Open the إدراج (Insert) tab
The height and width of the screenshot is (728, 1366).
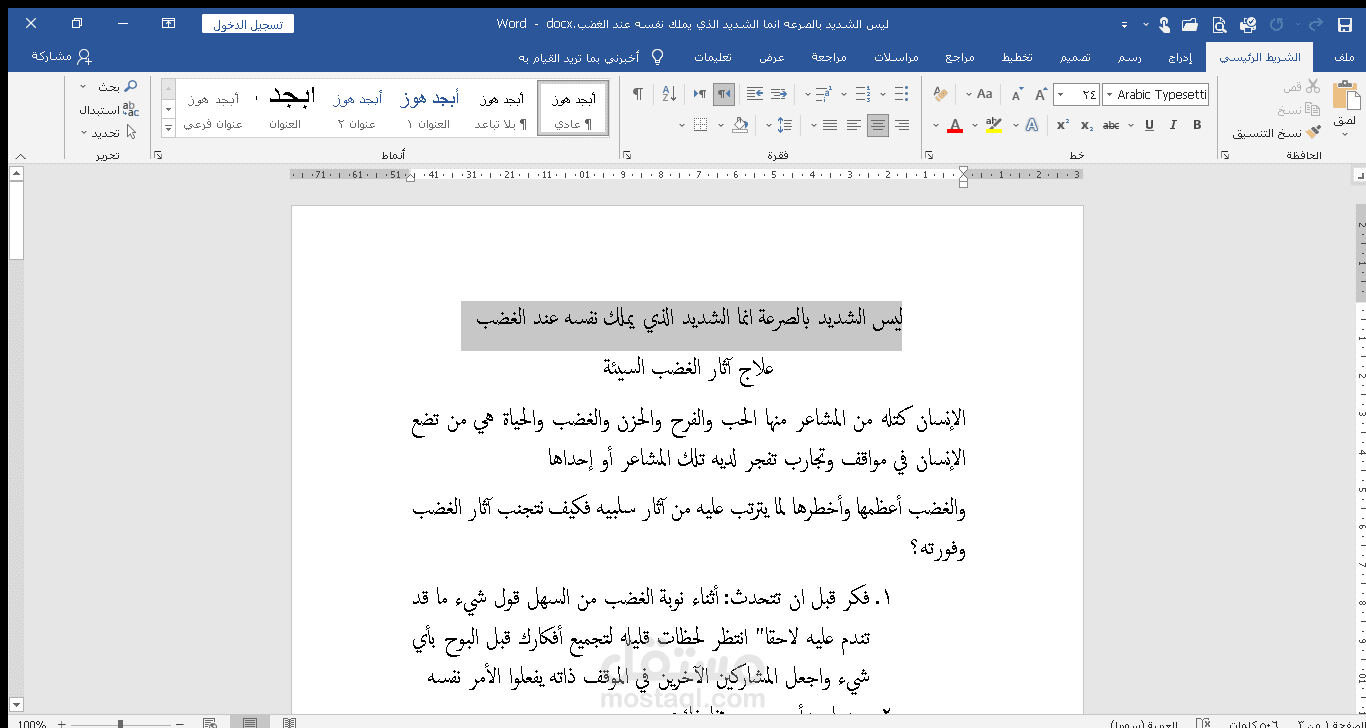pos(1180,58)
